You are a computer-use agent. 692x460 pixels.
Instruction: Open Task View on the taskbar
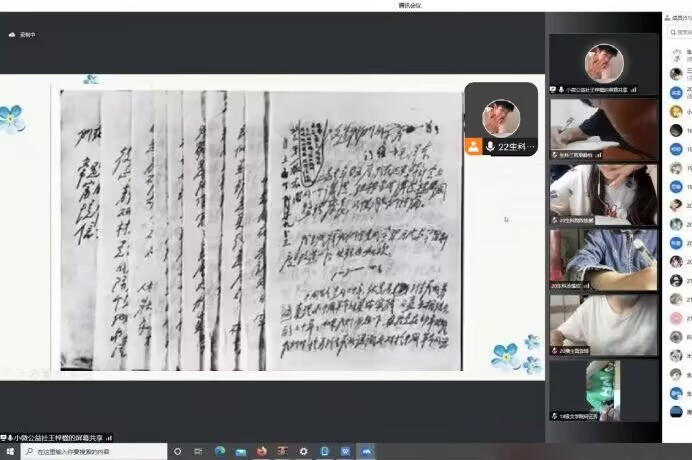tap(199, 452)
